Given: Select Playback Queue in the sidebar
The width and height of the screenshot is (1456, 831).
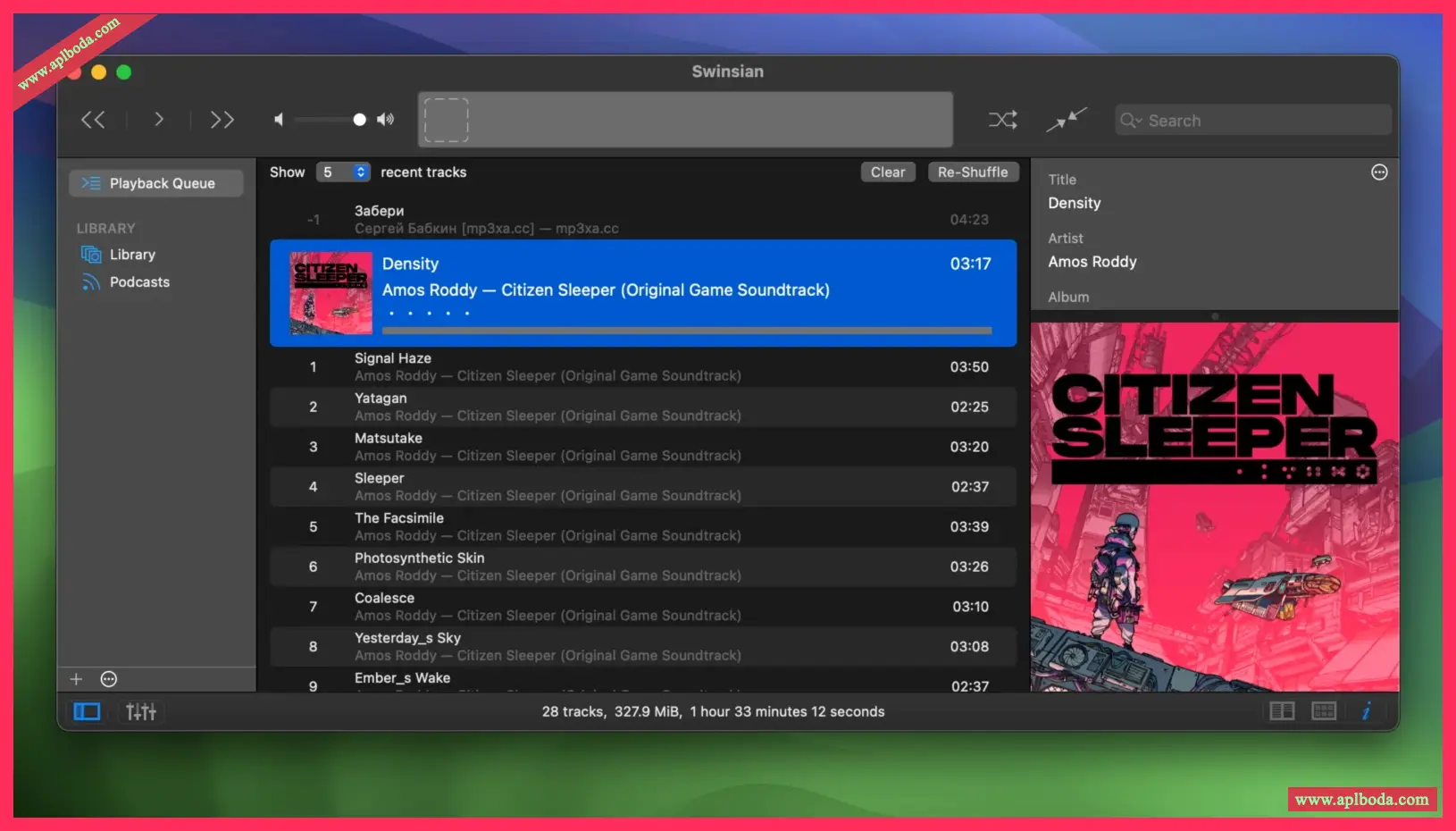Looking at the screenshot, I should 156,183.
